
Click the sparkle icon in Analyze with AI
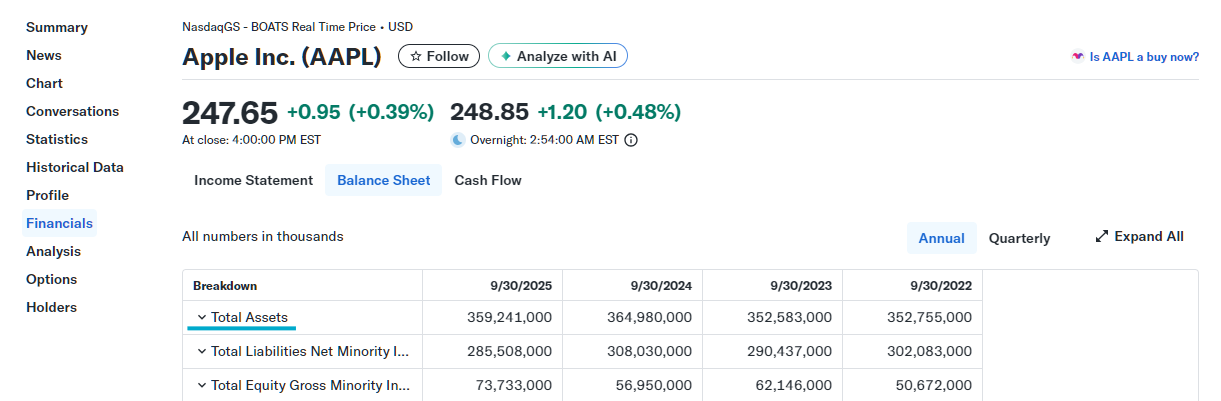point(506,57)
